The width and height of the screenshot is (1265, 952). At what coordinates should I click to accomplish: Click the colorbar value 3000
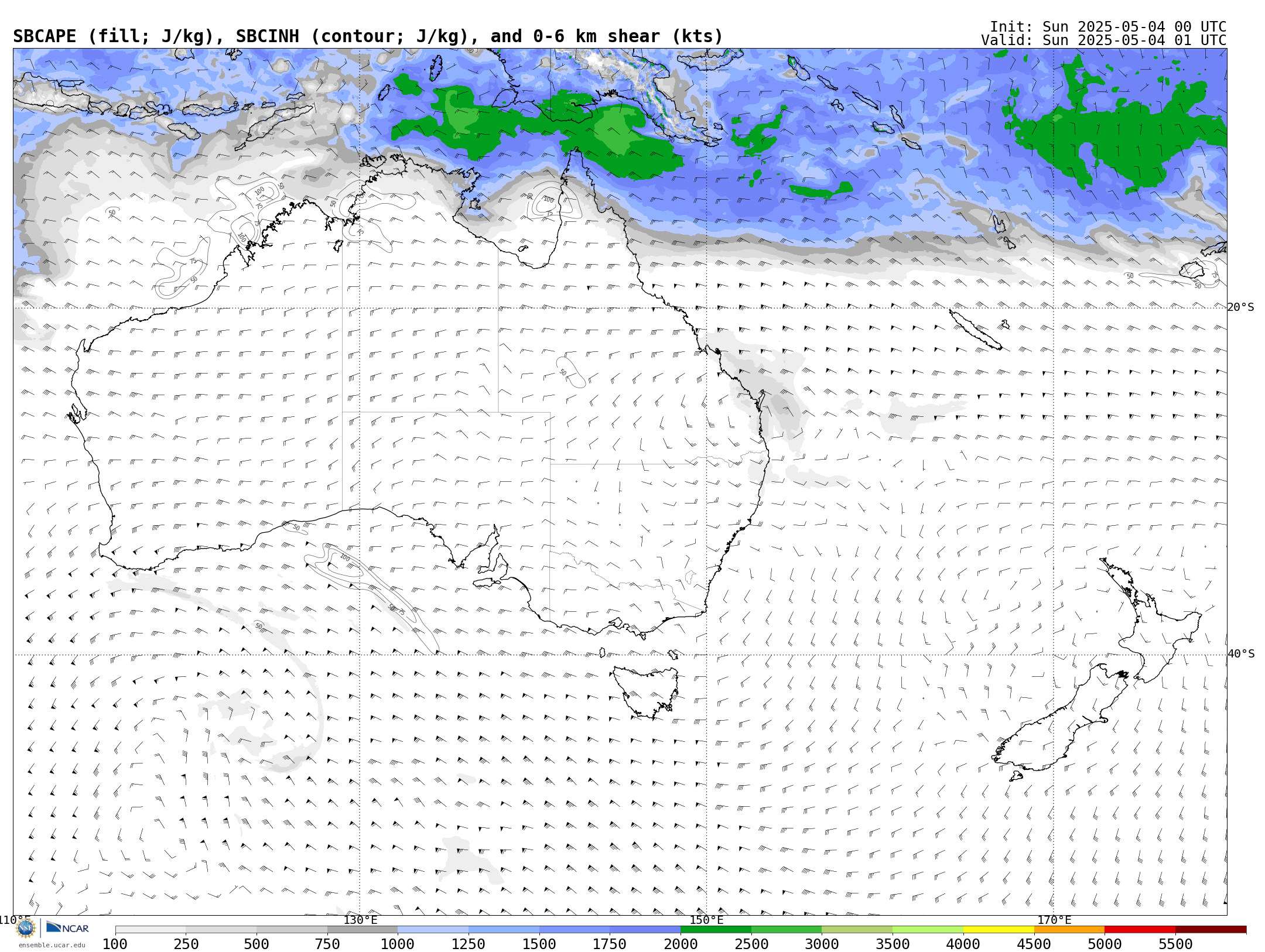[822, 944]
